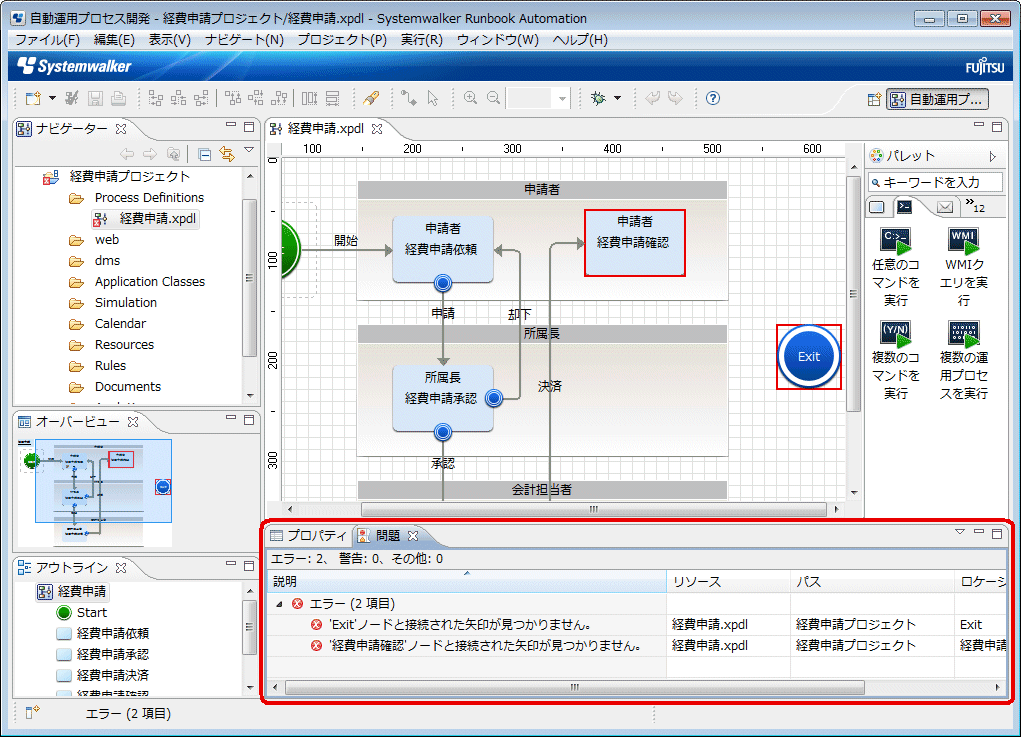This screenshot has width=1021, height=737.
Task: Select the Rules folder
Action: (110, 366)
